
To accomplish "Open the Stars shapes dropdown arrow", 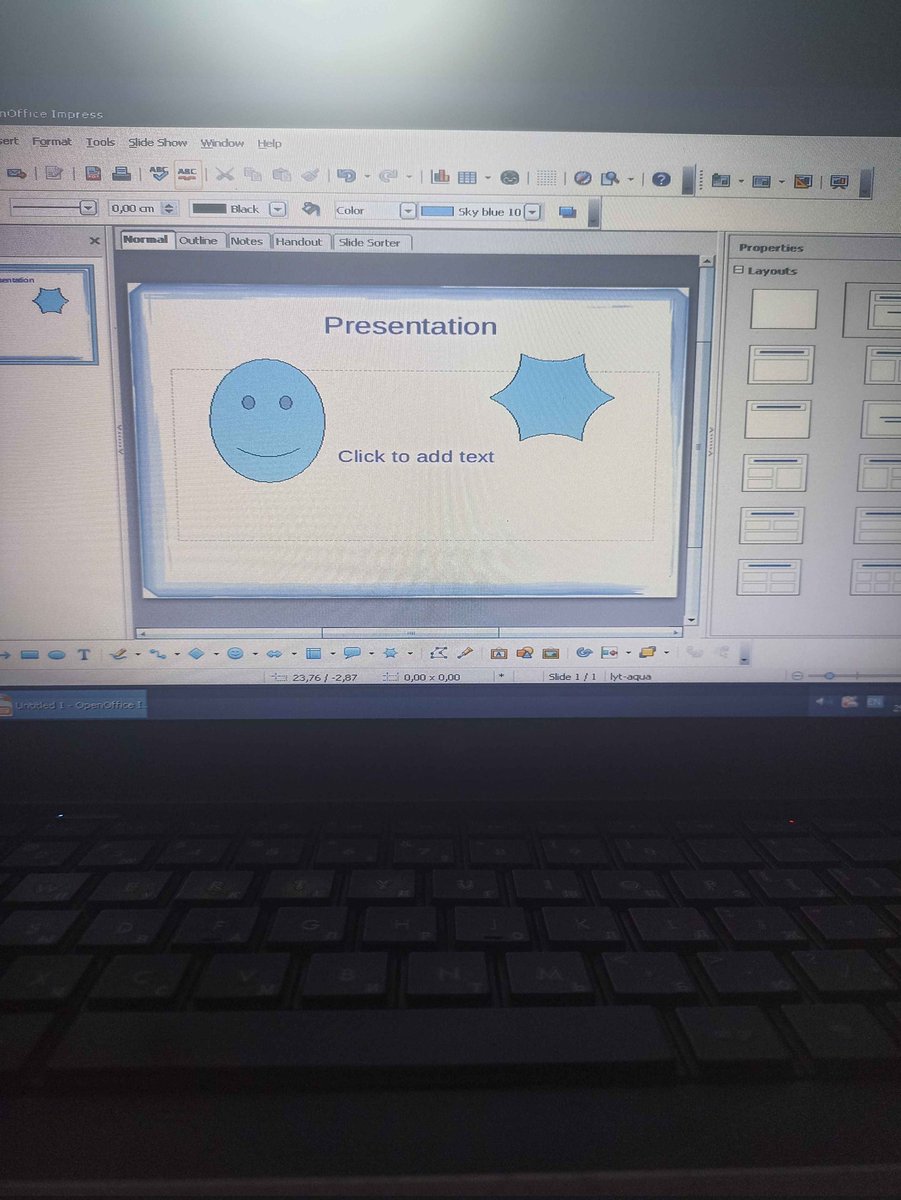I will 410,654.
